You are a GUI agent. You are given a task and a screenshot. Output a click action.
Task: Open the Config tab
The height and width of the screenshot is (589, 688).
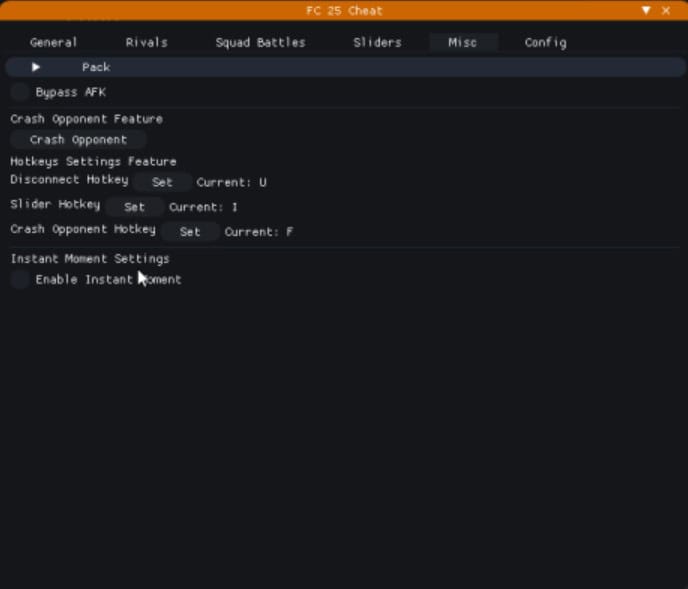point(545,43)
